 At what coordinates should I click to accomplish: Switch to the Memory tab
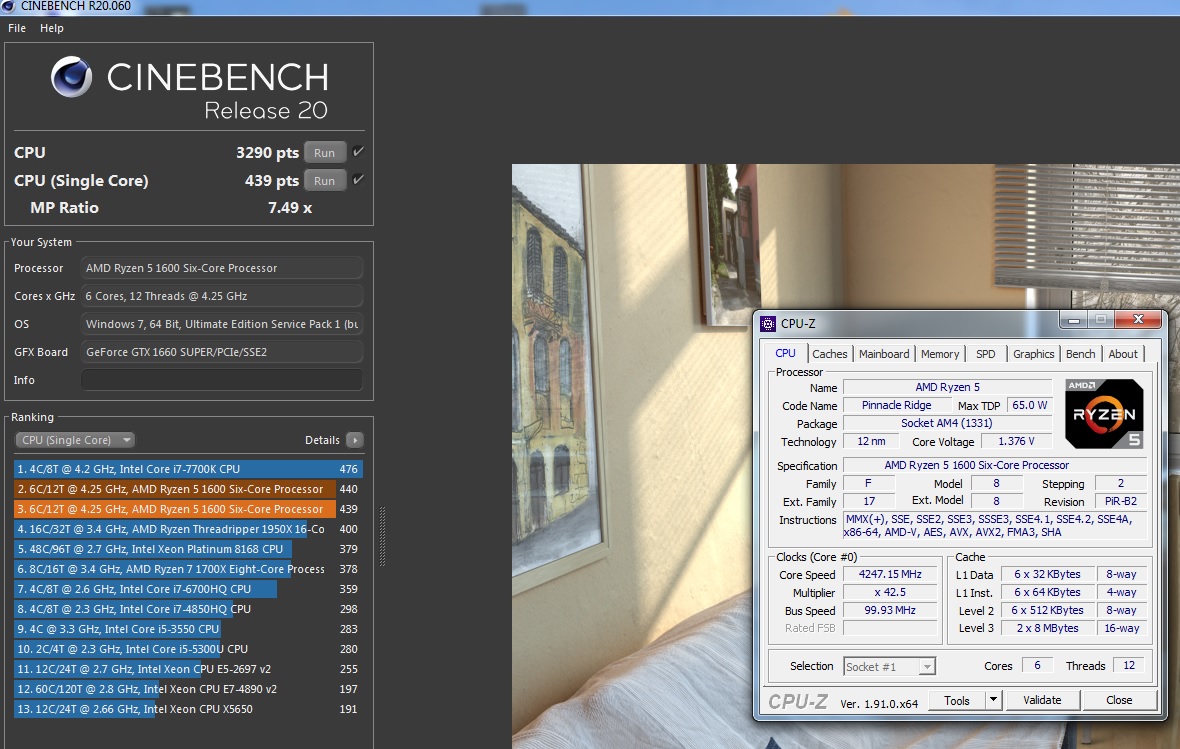[940, 354]
